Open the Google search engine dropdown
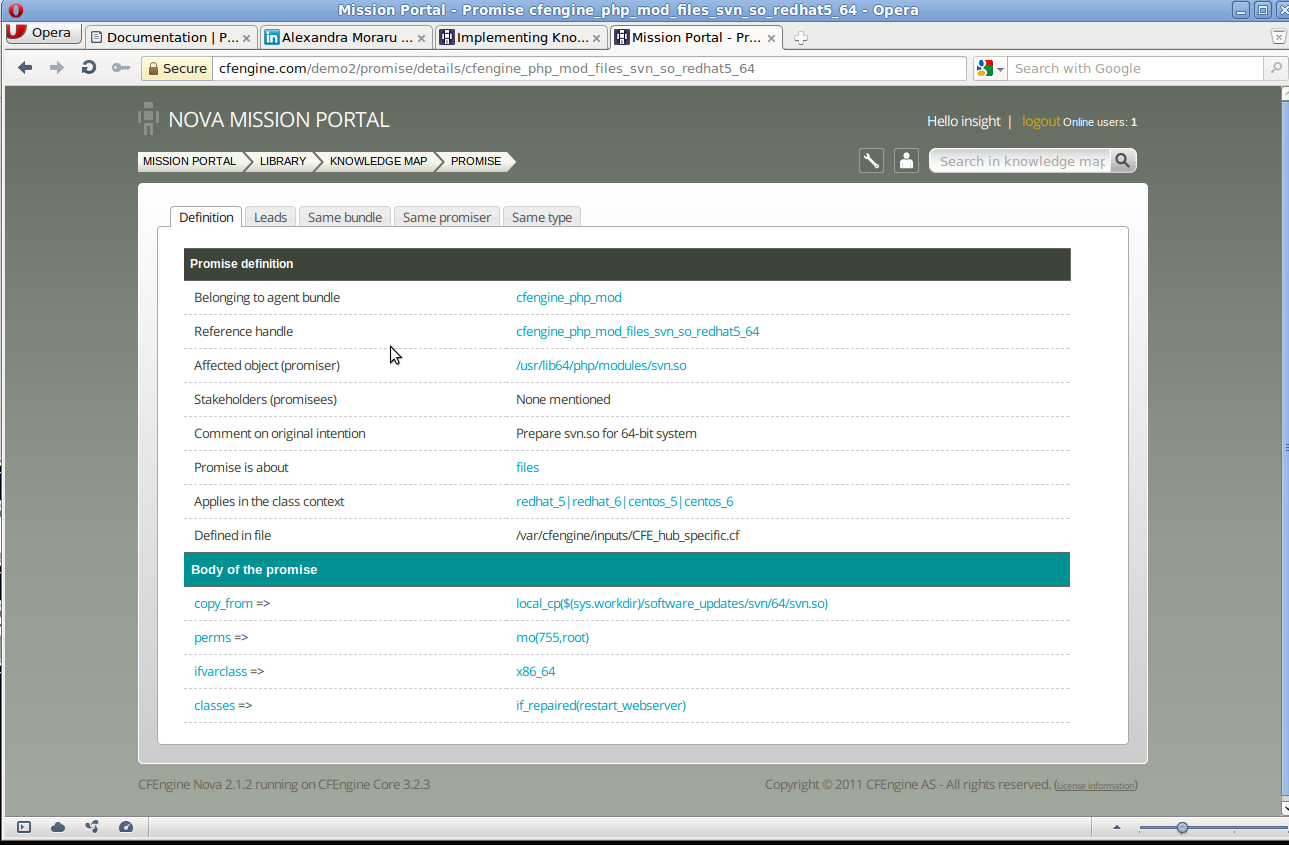Viewport: 1289px width, 845px height. (x=991, y=68)
